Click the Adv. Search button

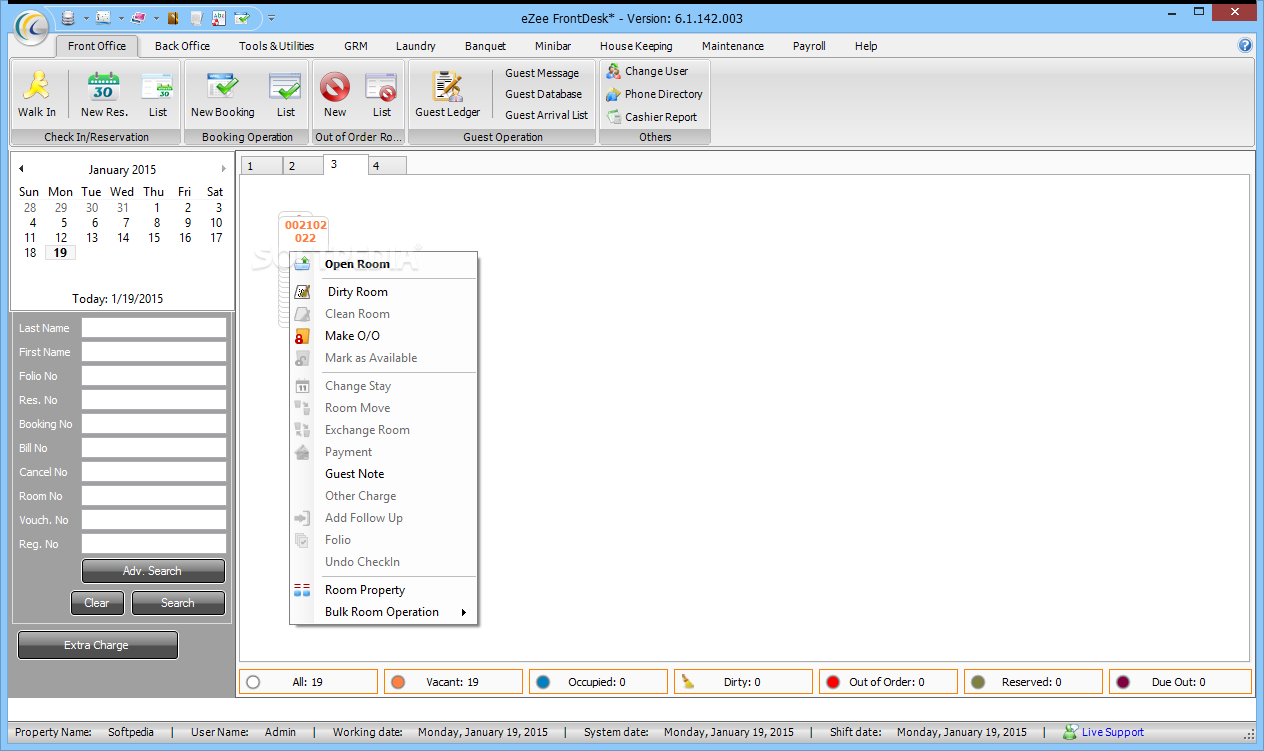tap(153, 571)
